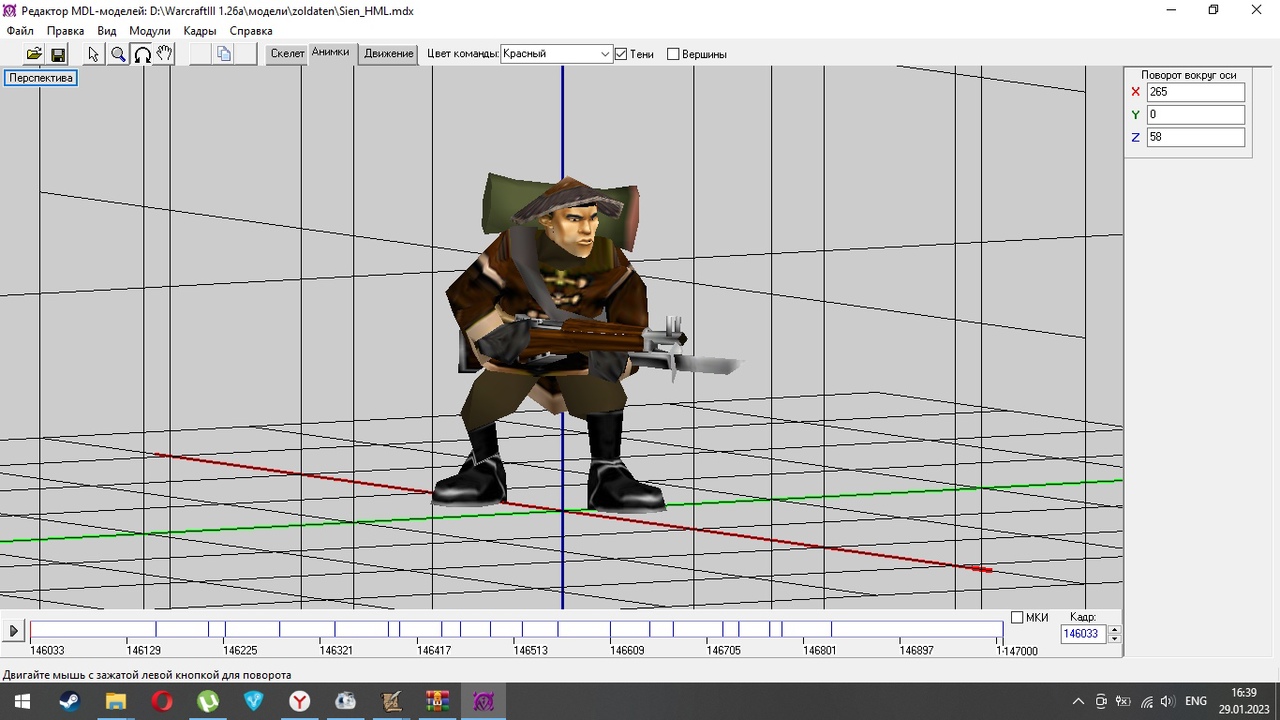Open the clock and date flyout
1280x720 pixels.
[x=1244, y=701]
